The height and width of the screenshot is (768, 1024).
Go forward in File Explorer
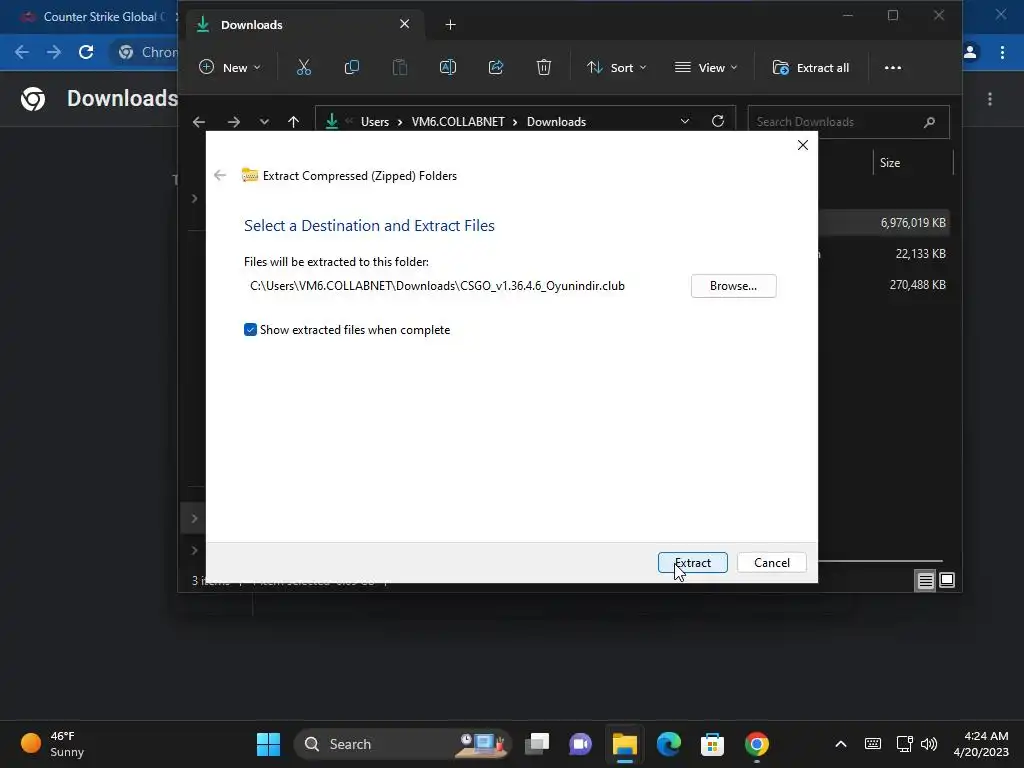pos(234,121)
